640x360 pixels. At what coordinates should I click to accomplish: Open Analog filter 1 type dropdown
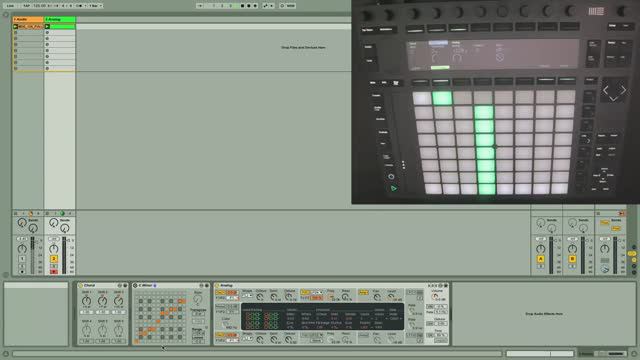click(x=317, y=292)
